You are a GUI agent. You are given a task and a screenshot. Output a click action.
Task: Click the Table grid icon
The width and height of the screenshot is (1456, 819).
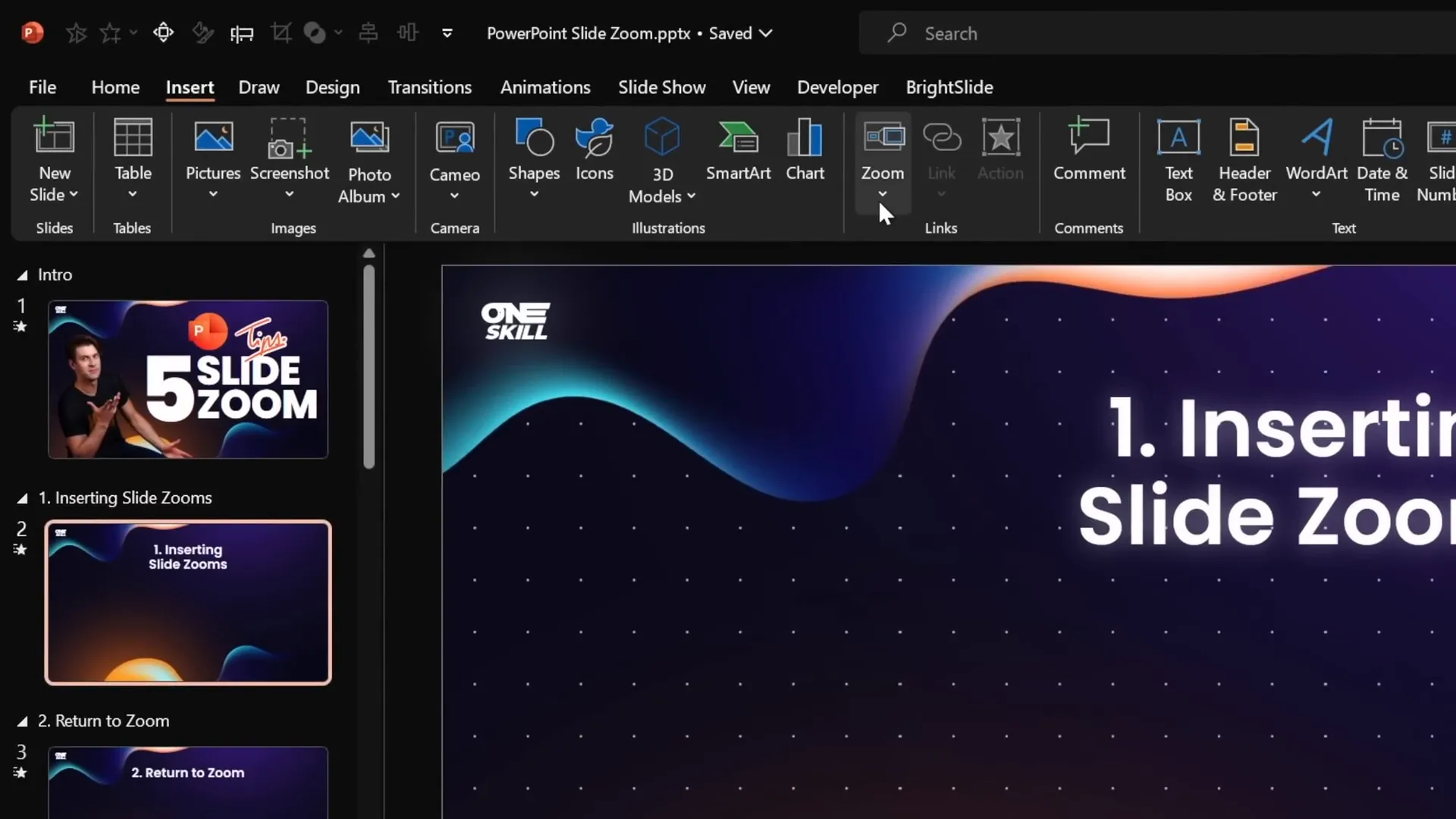(133, 136)
